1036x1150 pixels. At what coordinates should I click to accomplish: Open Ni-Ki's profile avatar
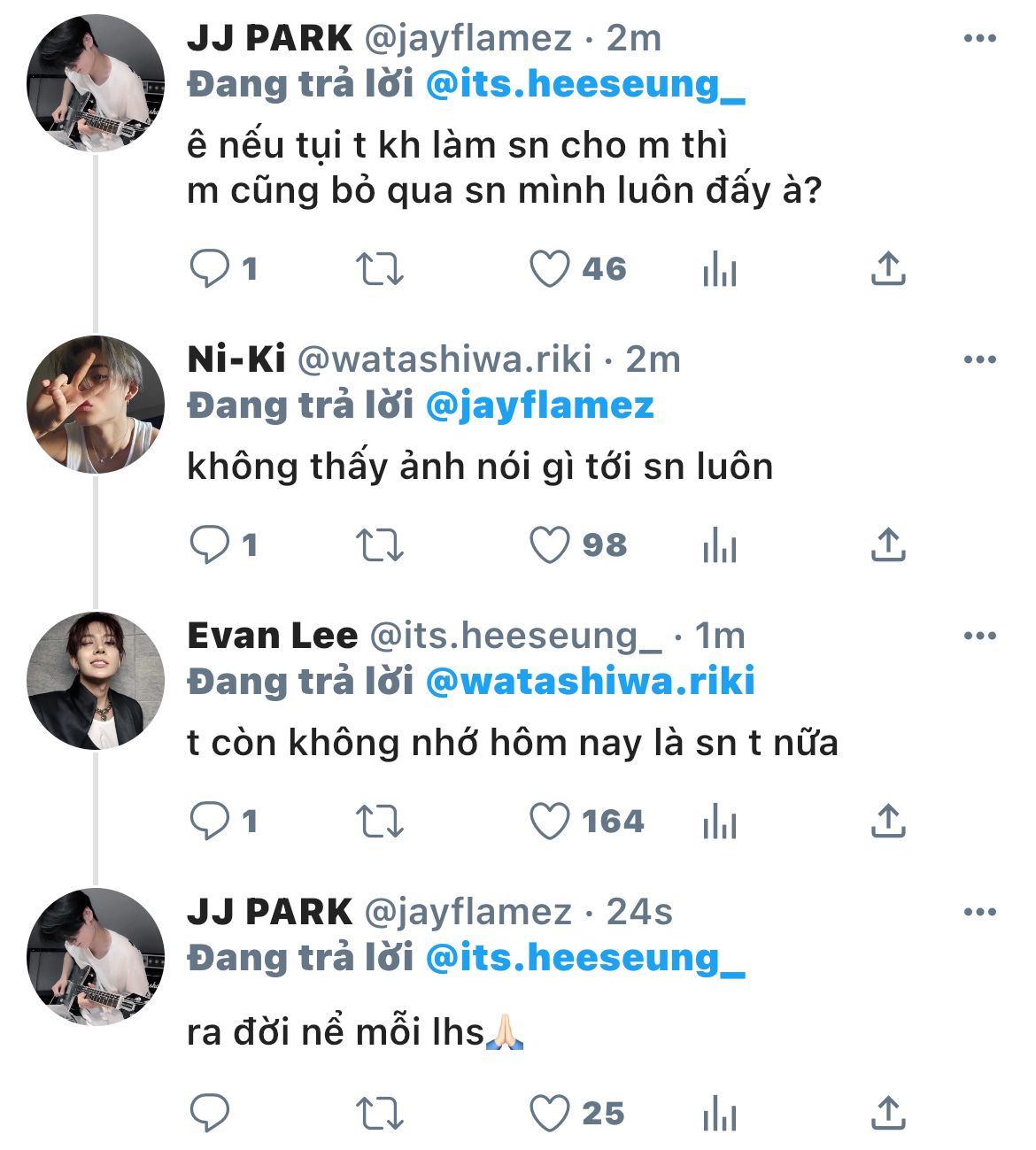(x=96, y=405)
